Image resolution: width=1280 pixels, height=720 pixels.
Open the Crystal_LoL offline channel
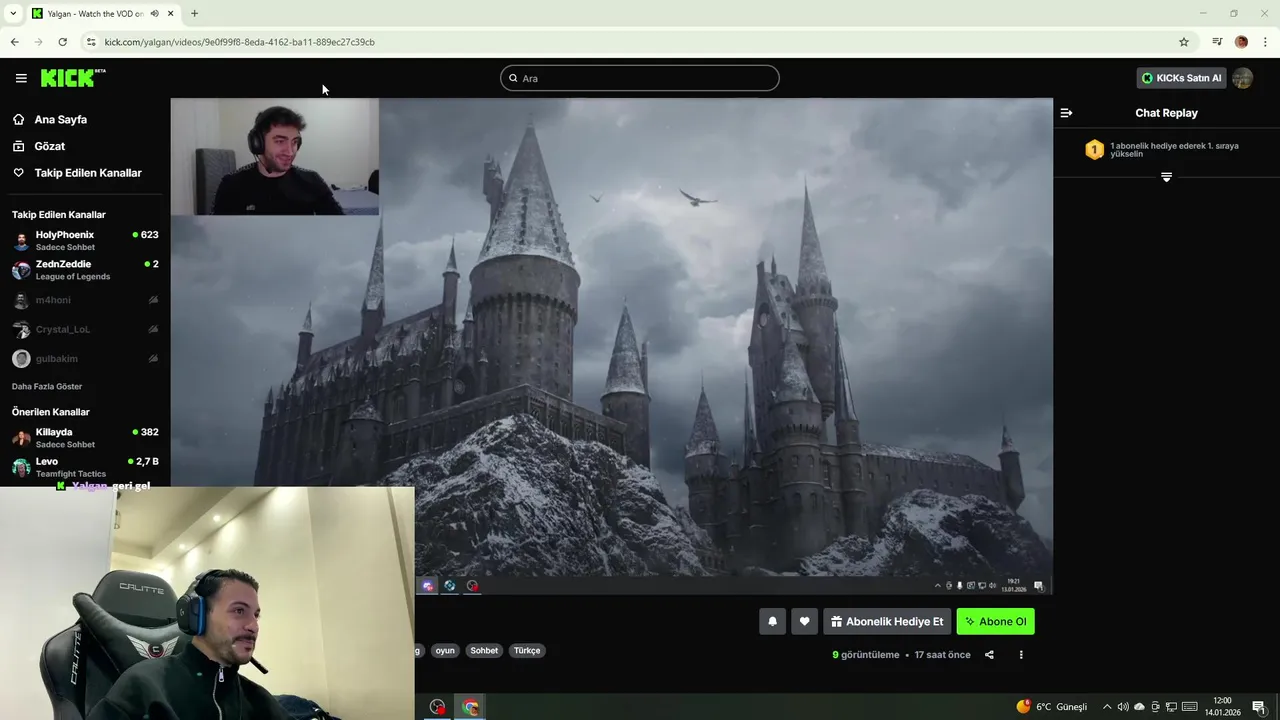[x=85, y=329]
